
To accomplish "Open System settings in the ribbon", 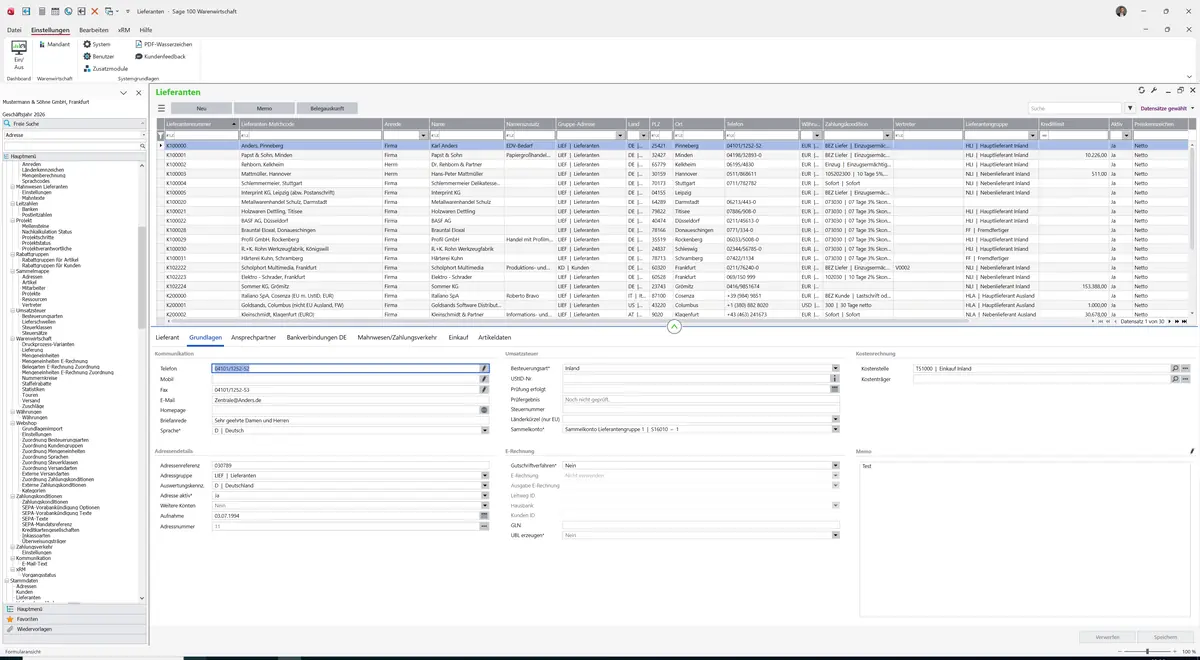I will (98, 44).
